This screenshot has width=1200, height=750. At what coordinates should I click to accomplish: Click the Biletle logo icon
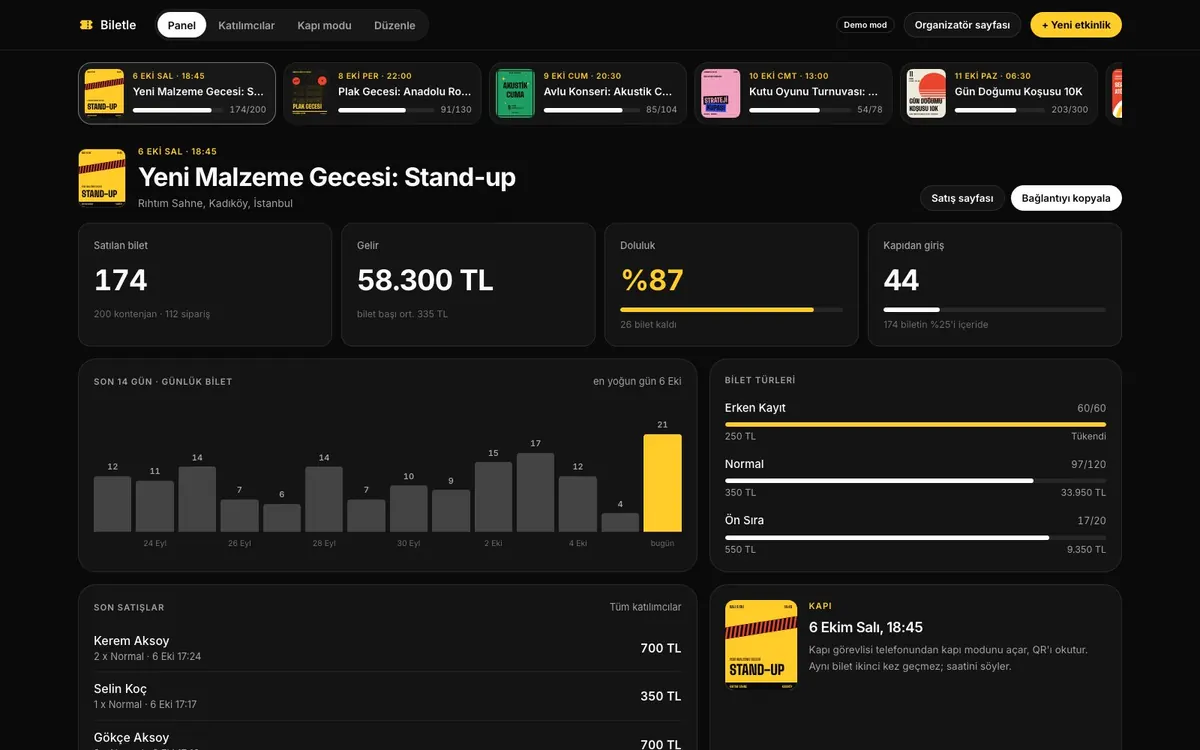click(x=86, y=25)
